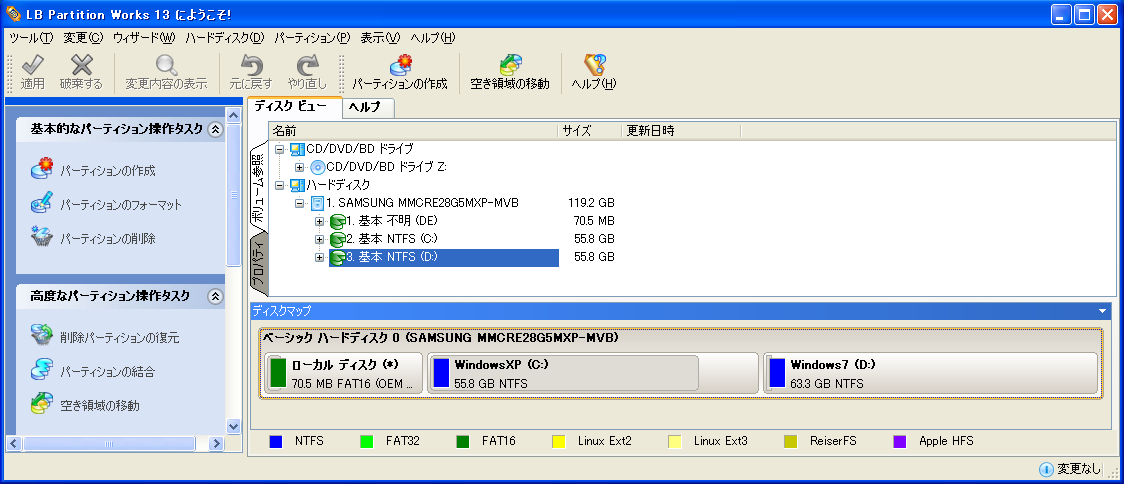The height and width of the screenshot is (484, 1124).
Task: Open the ヘルプ(H) menu in menu bar
Action: pyautogui.click(x=433, y=37)
